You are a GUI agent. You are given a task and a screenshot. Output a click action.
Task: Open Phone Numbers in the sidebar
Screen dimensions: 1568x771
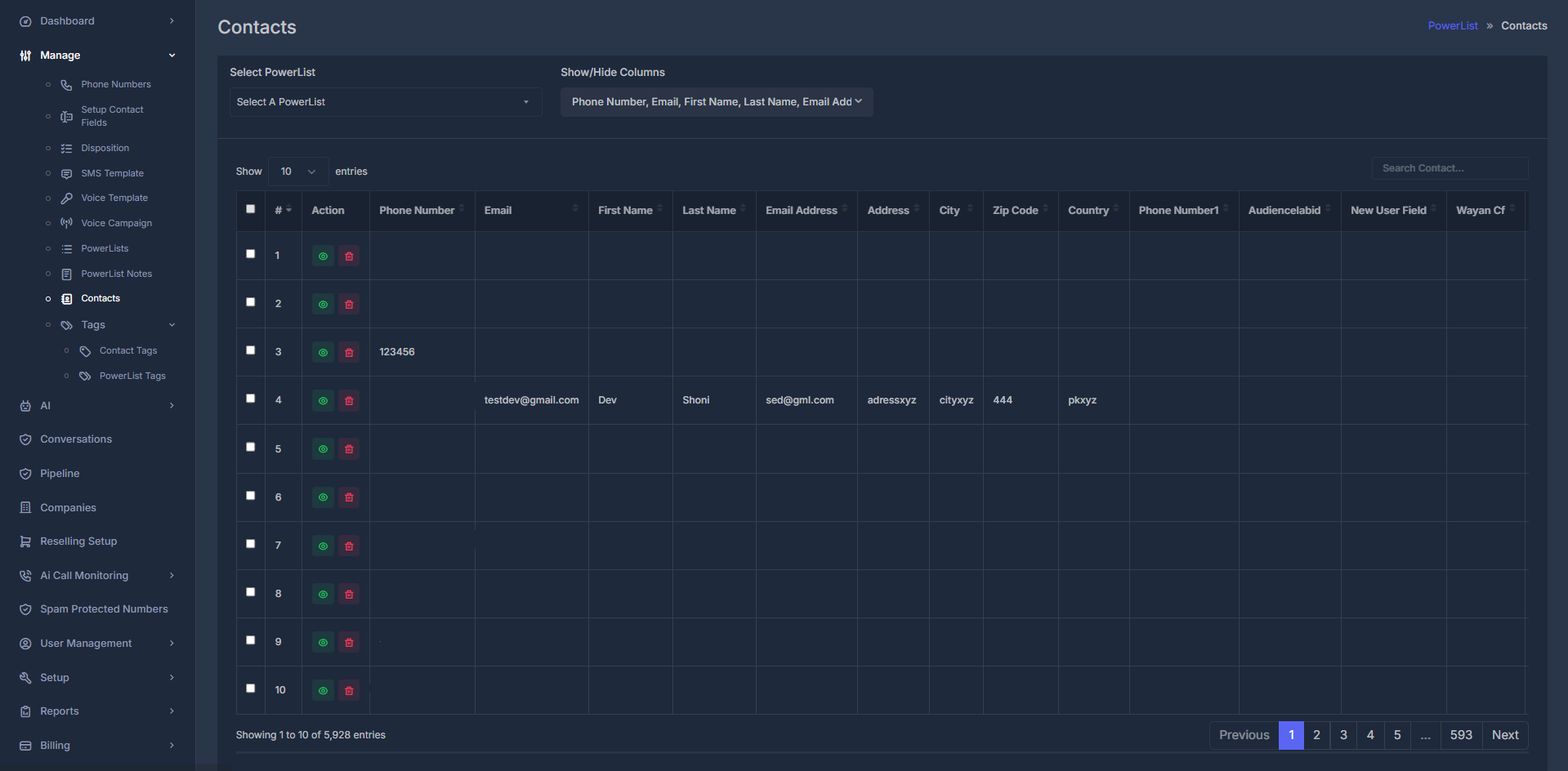click(115, 83)
